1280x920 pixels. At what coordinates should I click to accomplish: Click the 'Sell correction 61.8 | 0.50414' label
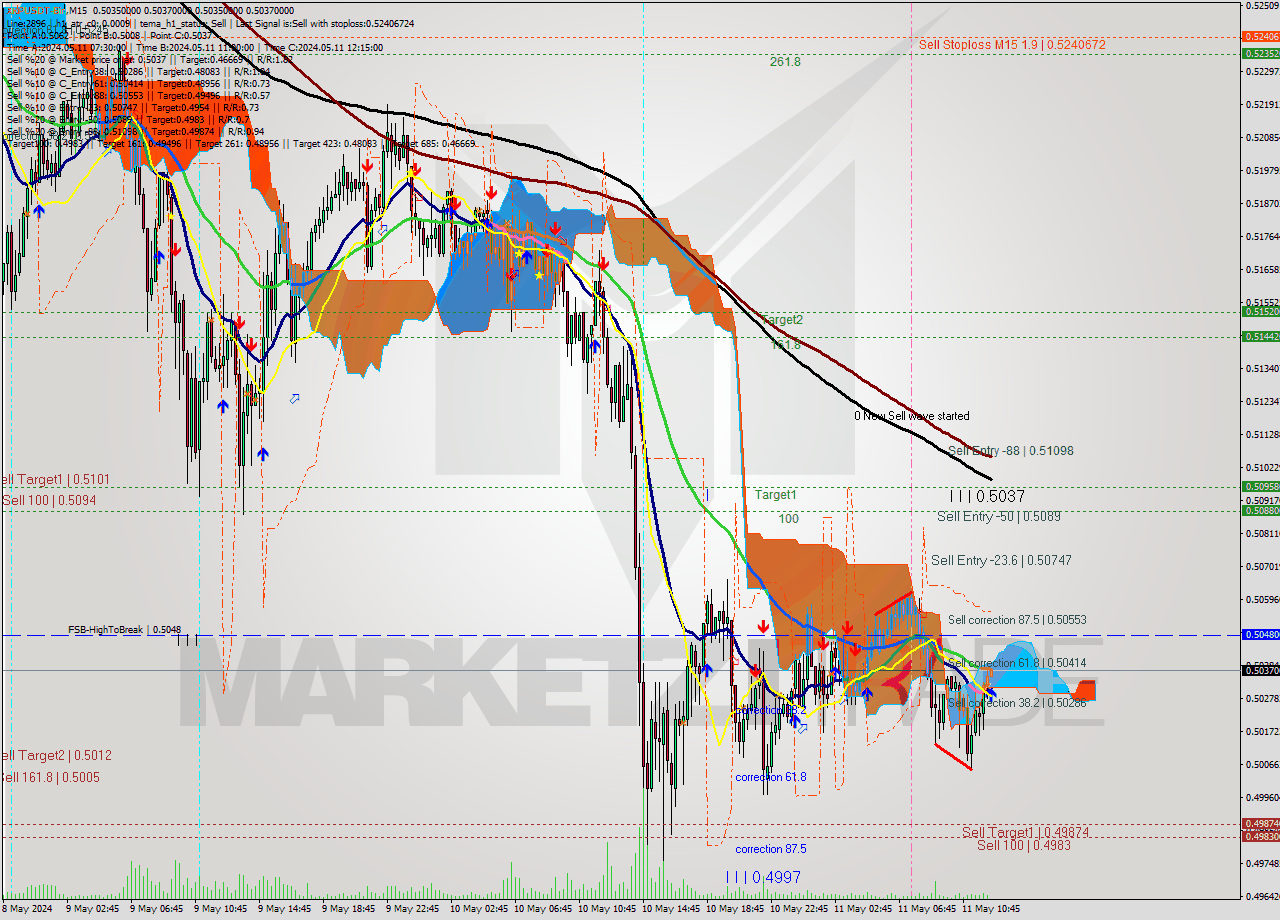coord(1017,663)
